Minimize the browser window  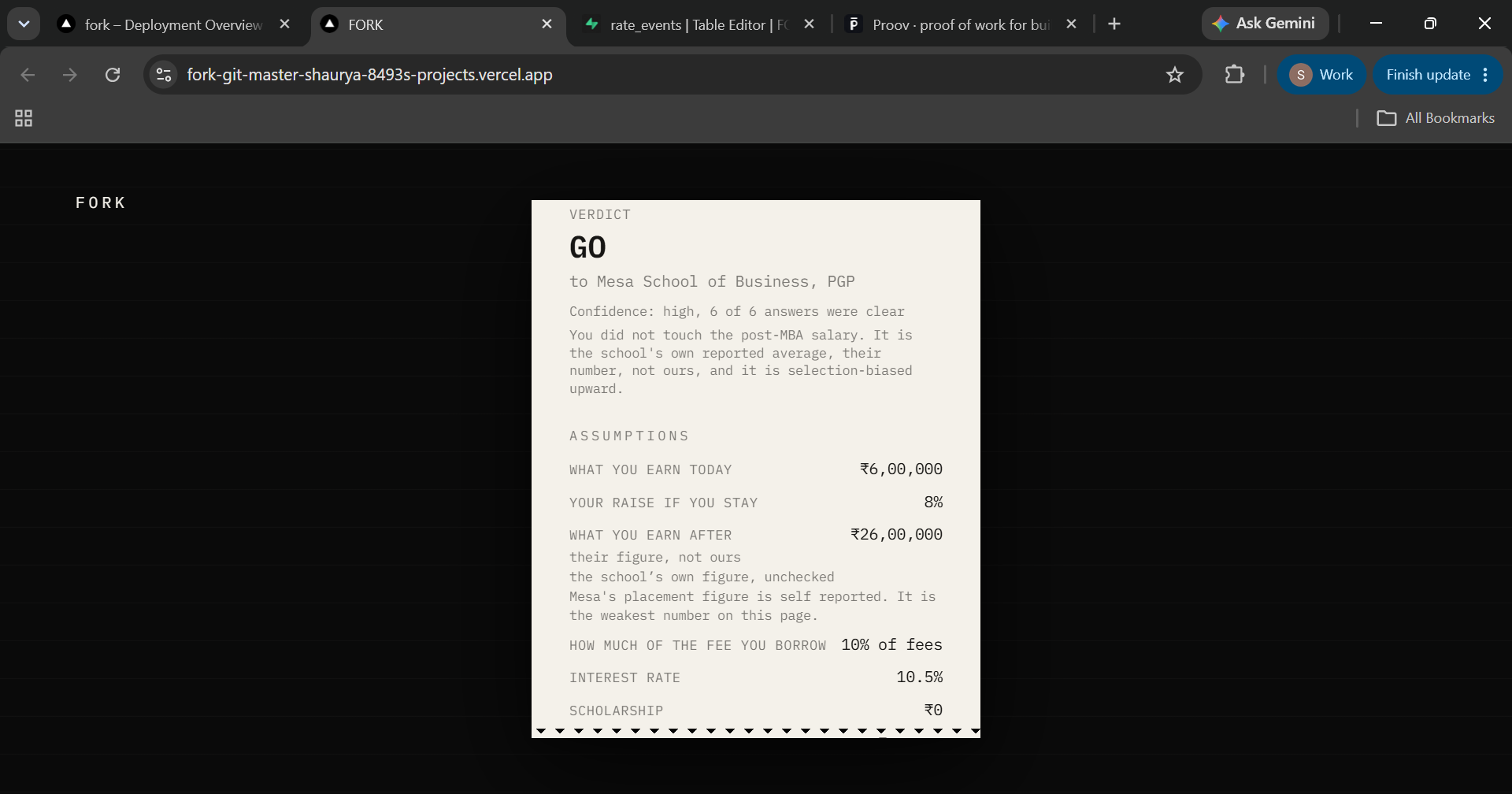coord(1376,24)
